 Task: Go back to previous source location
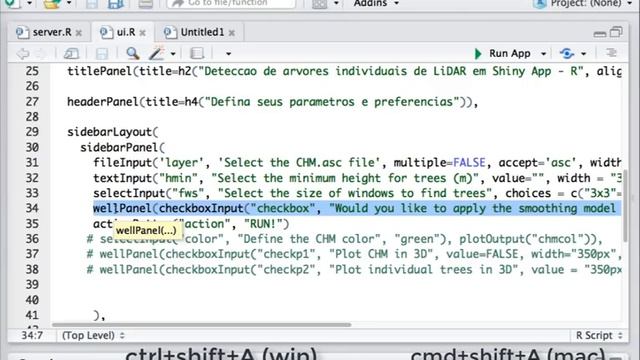[23, 53]
